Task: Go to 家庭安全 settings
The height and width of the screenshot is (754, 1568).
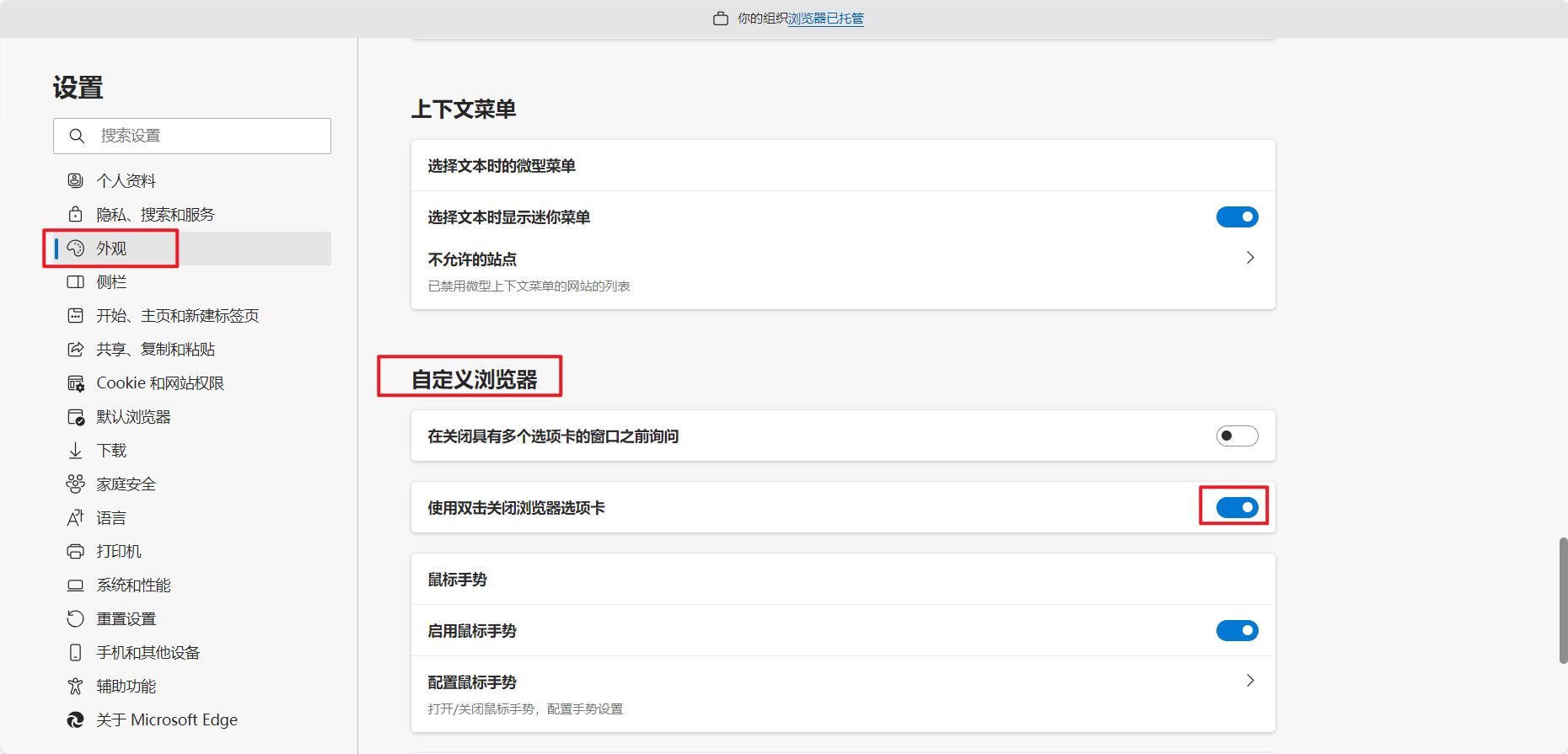Action: (x=192, y=484)
